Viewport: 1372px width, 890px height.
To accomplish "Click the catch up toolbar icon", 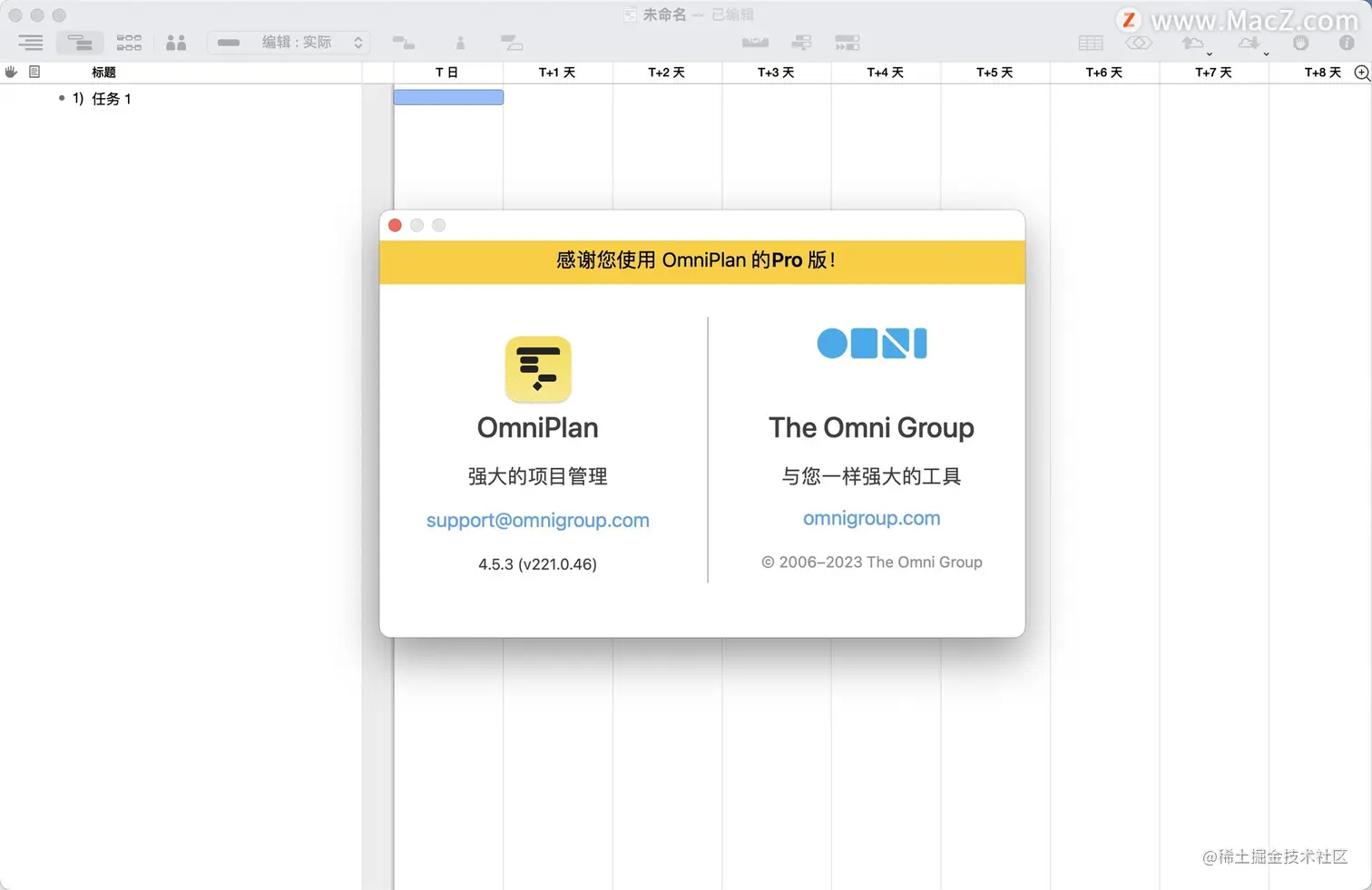I will tap(848, 43).
